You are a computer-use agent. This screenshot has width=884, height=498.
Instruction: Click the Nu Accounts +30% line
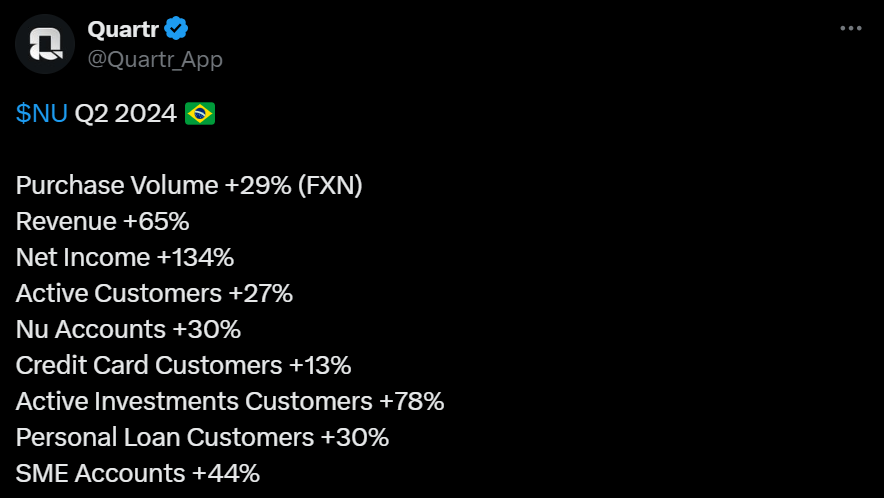tap(128, 329)
